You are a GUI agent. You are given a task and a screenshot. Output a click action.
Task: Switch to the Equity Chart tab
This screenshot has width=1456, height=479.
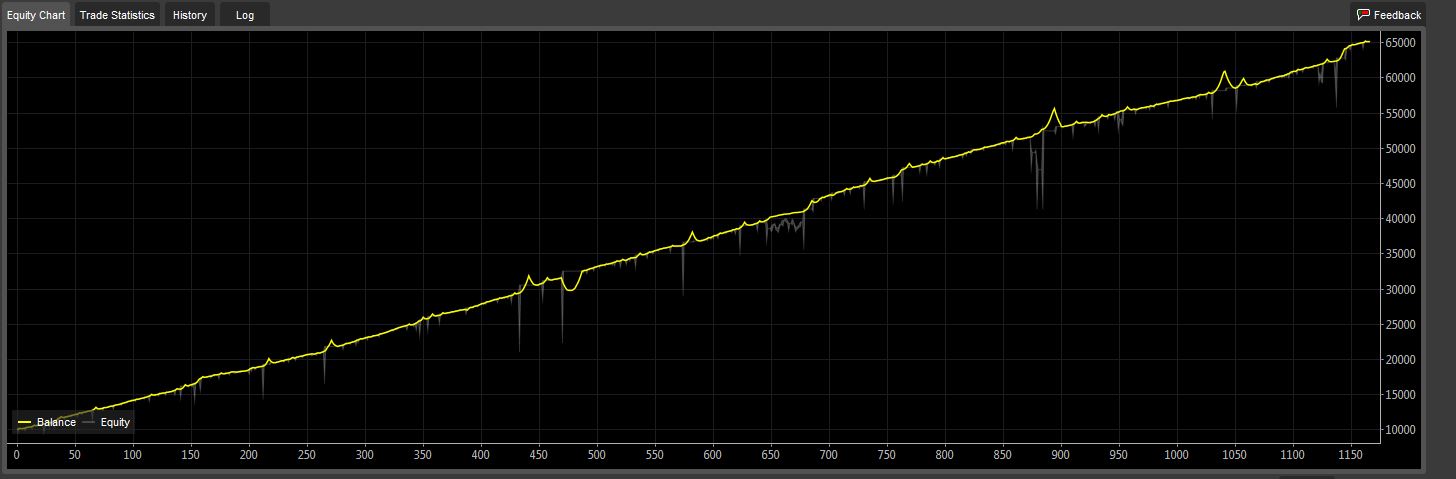tap(36, 15)
